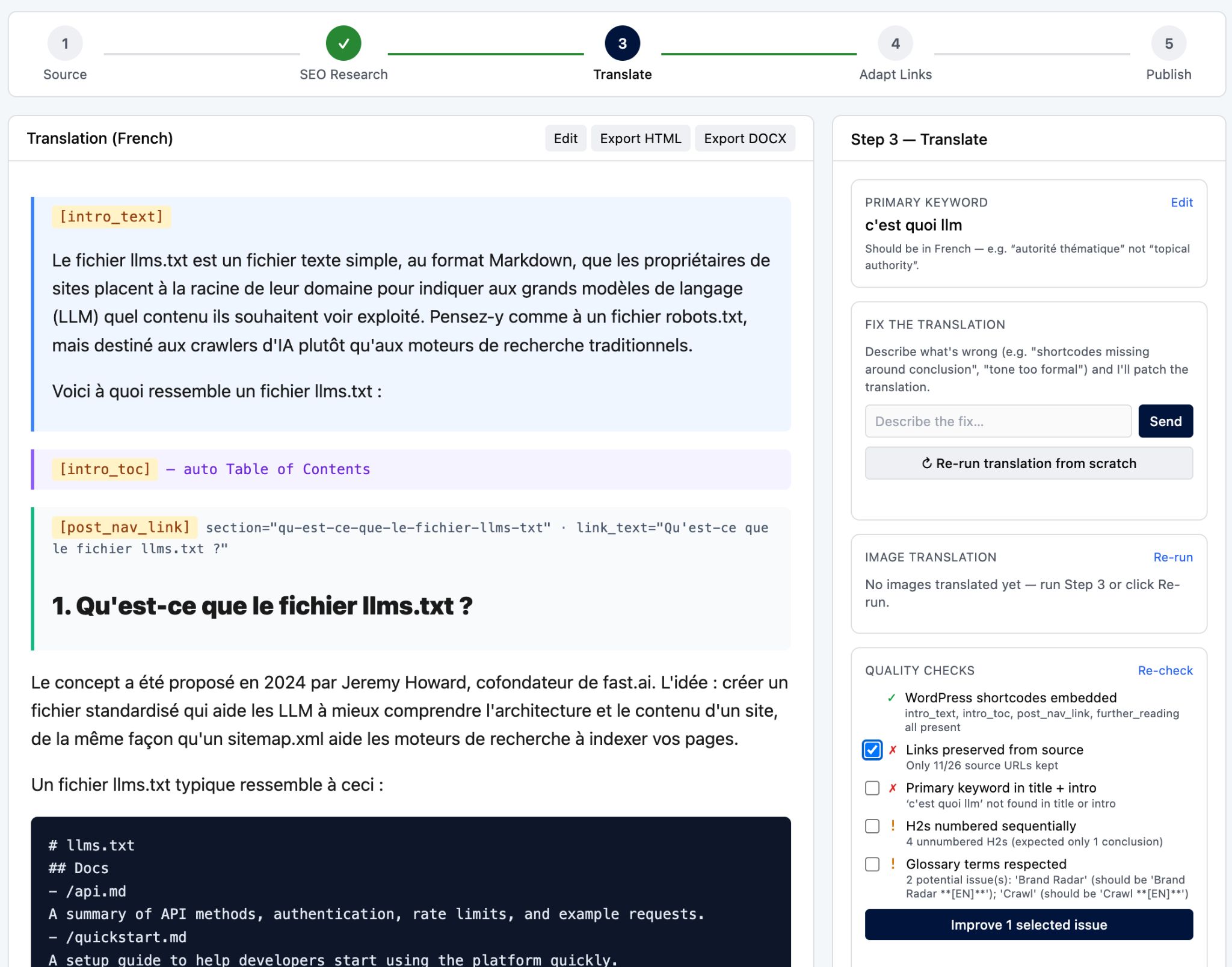This screenshot has width=1232, height=967.
Task: Click red X beside Primary keyword check
Action: [x=893, y=788]
